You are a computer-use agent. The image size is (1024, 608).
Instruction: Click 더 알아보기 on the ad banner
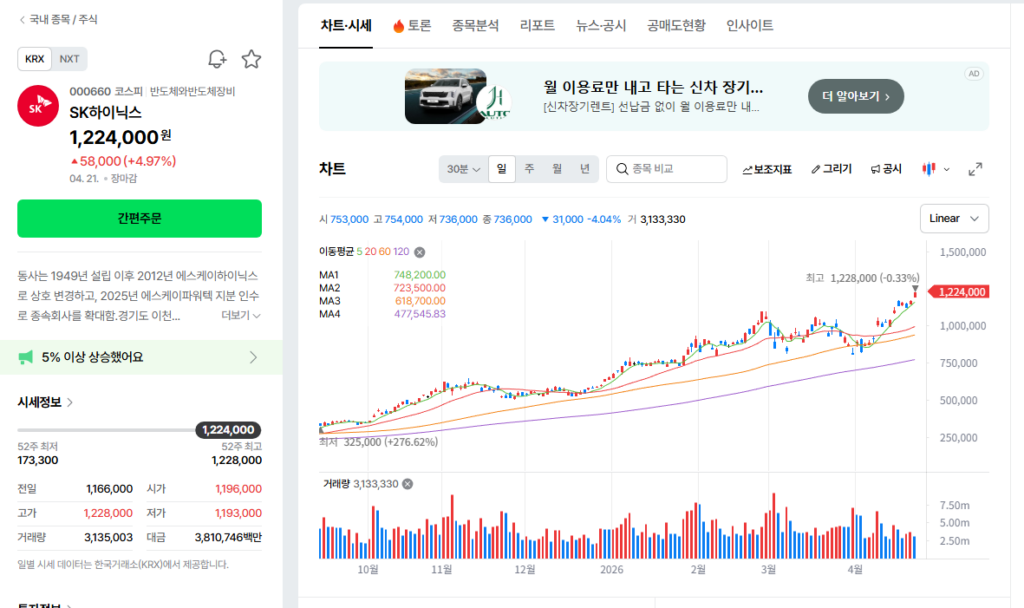coord(856,97)
